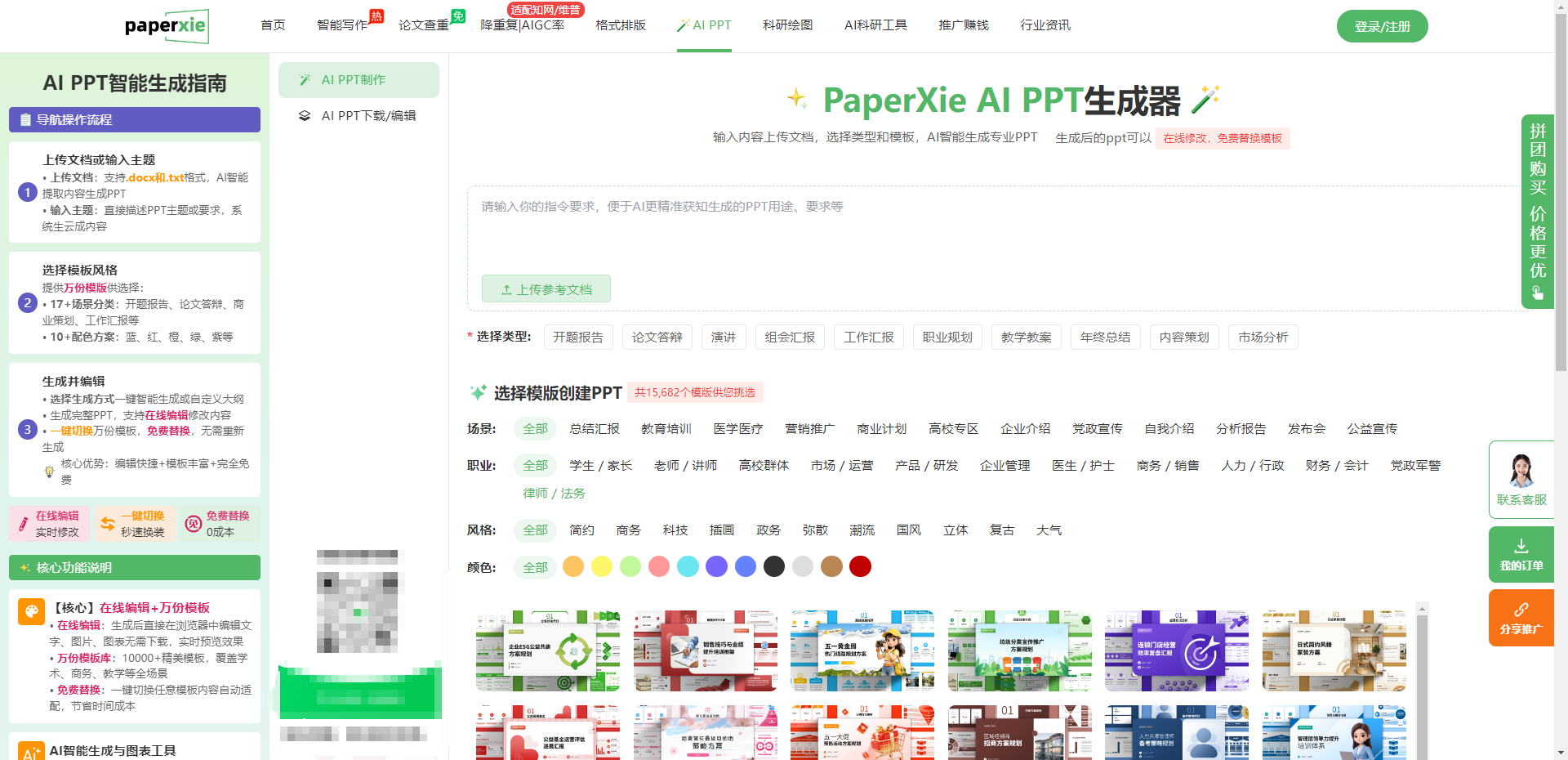The height and width of the screenshot is (760, 1568).
Task: Click the 一键切换 swap arrows icon
Action: pos(108,524)
